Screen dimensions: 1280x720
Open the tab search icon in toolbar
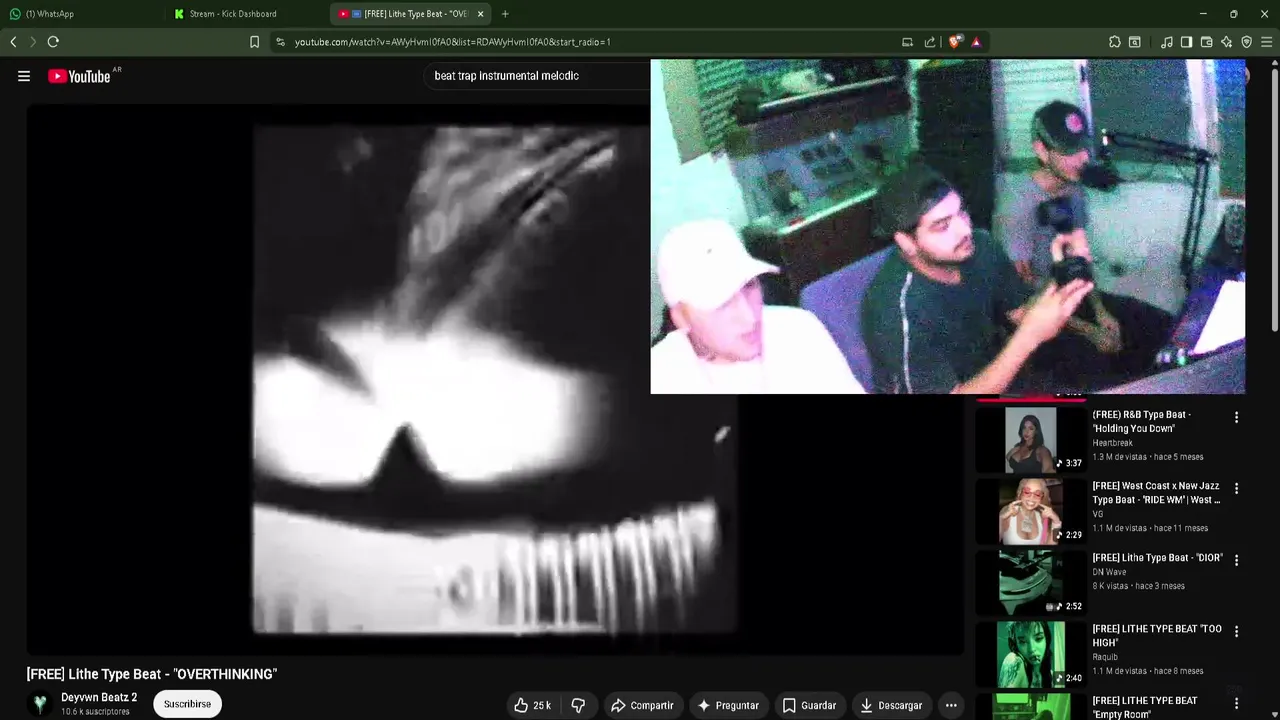pos(1135,42)
